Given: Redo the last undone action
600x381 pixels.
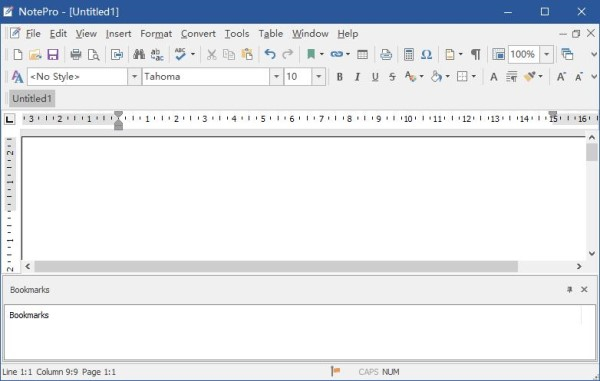Looking at the screenshot, I should pos(288,54).
